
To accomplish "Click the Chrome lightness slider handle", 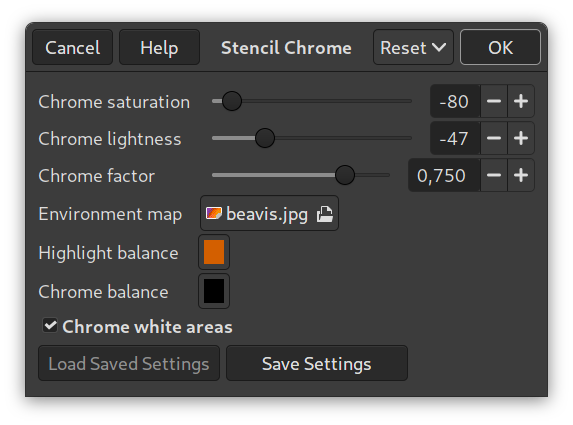I will pos(265,138).
